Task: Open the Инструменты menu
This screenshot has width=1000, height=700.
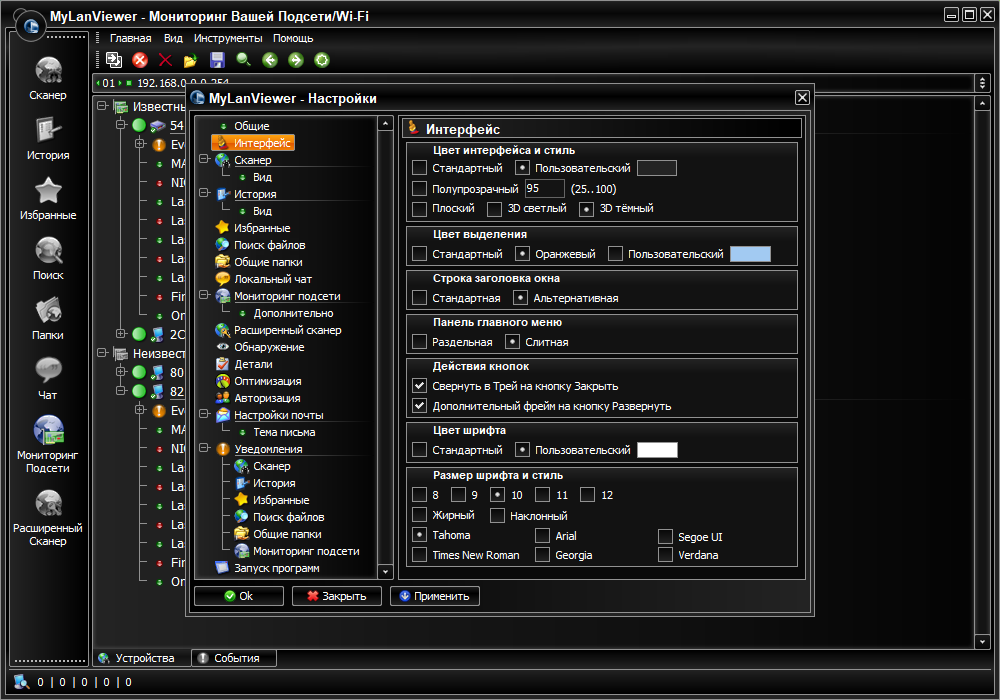Action: click(228, 38)
